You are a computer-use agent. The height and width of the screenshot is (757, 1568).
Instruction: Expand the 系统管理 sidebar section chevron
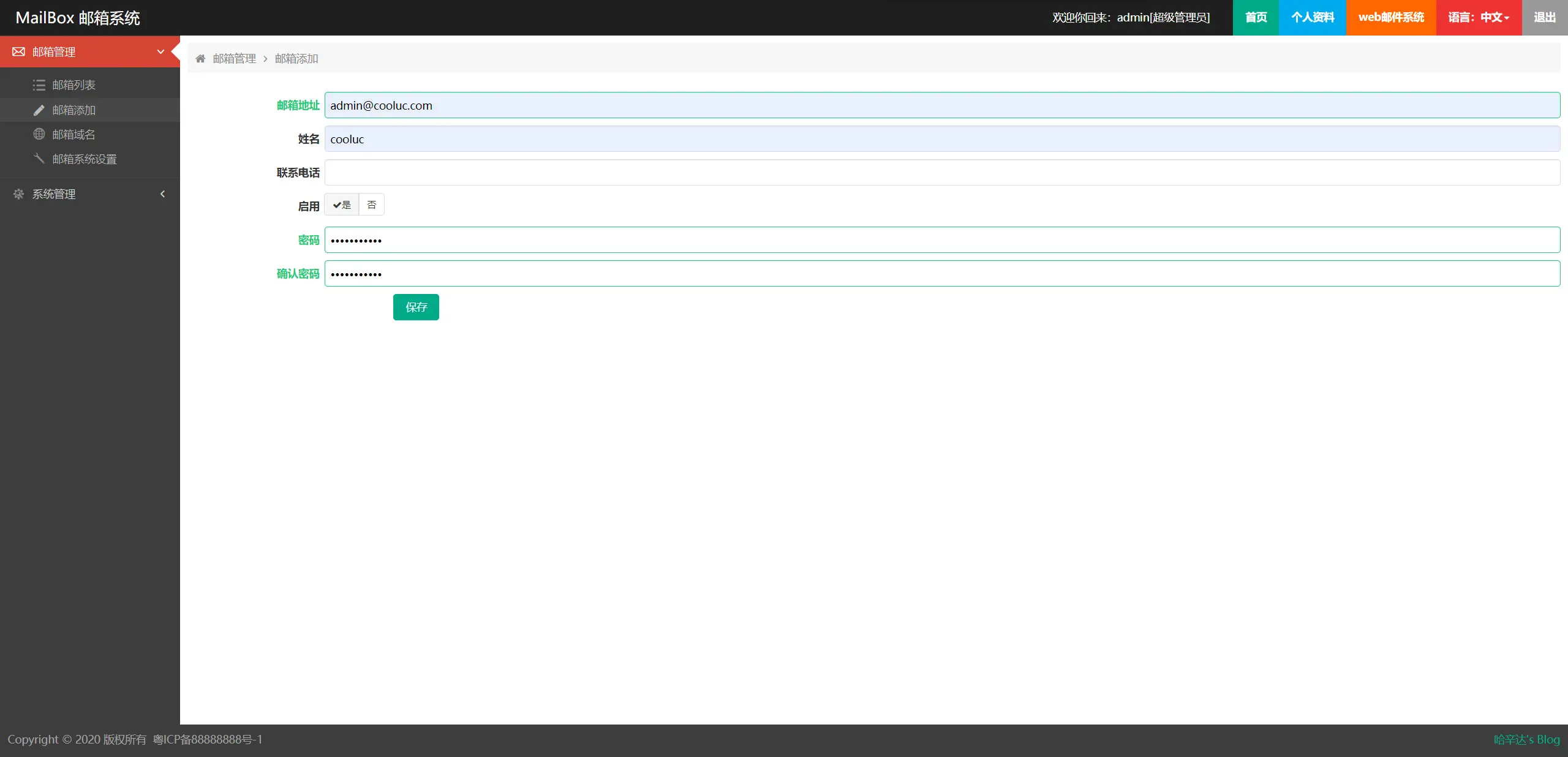point(162,194)
